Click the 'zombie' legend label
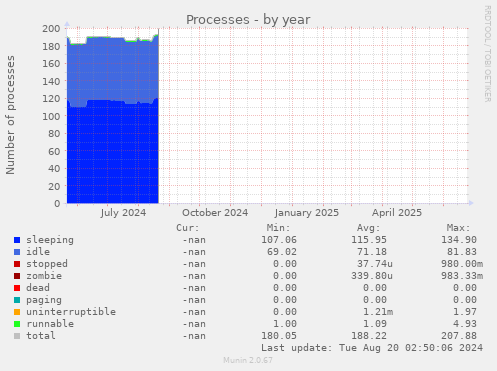This screenshot has height=371, width=497. coord(44,276)
